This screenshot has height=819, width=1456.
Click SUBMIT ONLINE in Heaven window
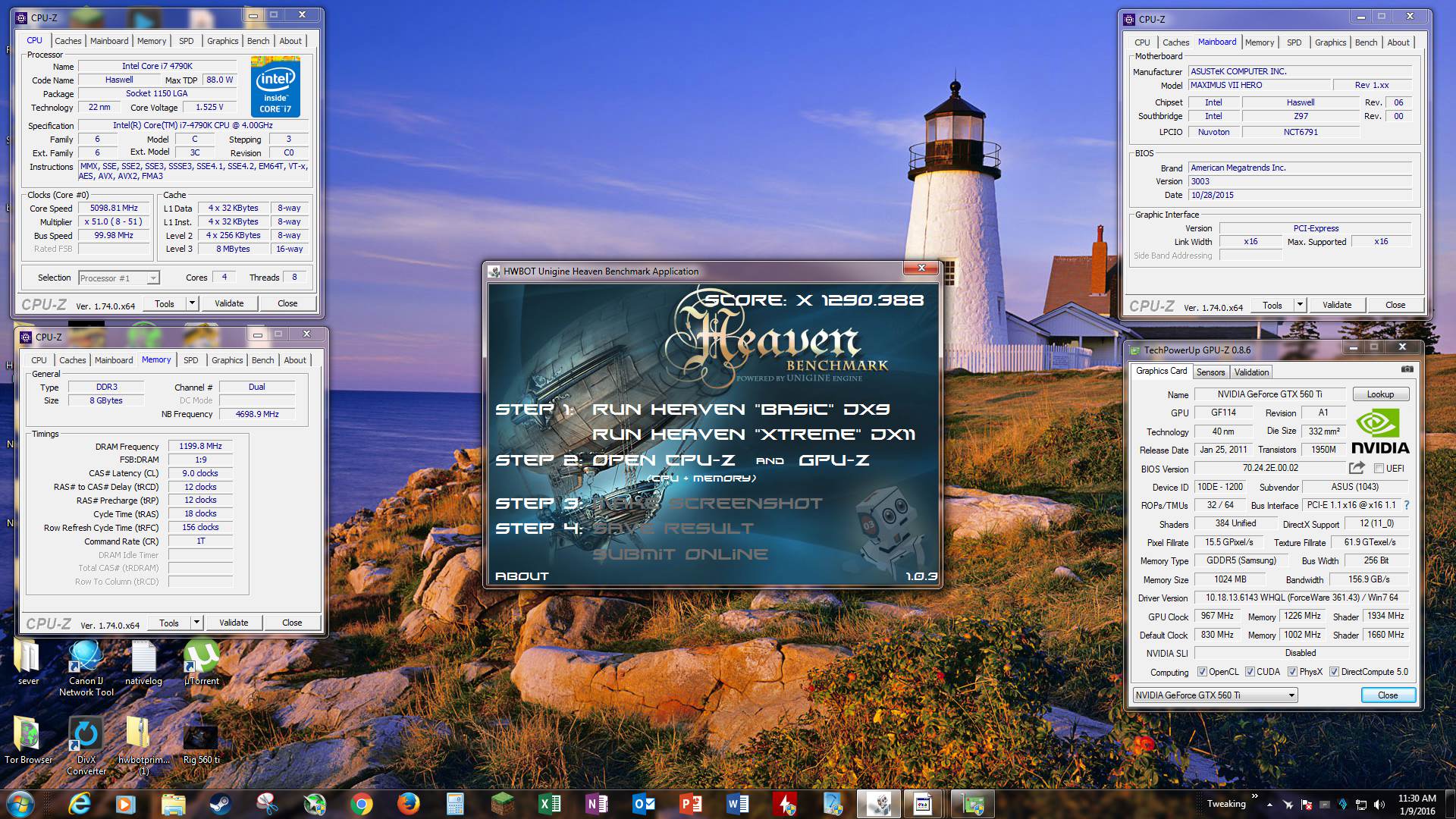pos(679,554)
